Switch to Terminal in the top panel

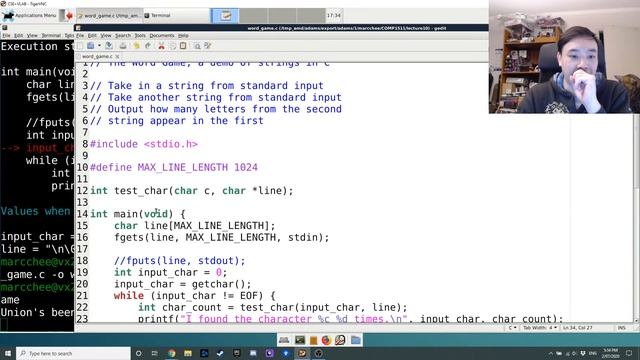[x=176, y=16]
